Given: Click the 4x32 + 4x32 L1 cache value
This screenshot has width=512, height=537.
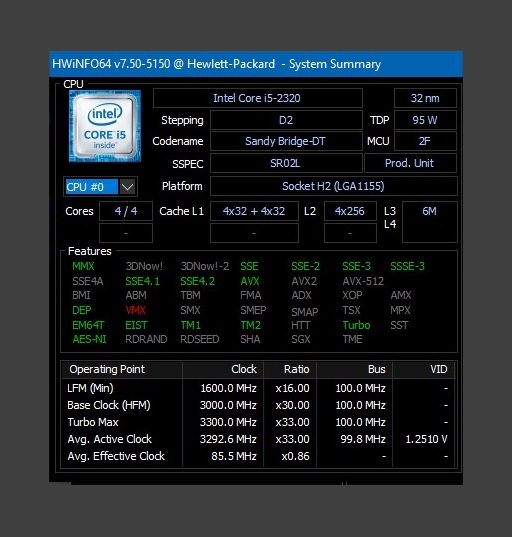Looking at the screenshot, I should 254,211.
